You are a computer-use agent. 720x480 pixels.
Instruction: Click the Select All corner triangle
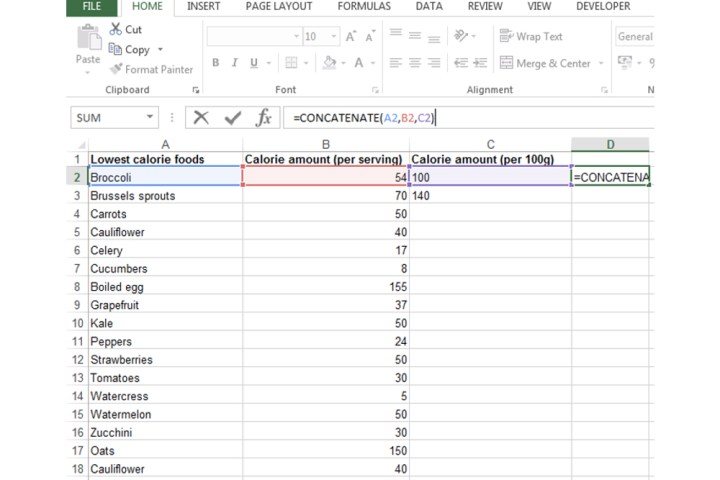coord(81,145)
